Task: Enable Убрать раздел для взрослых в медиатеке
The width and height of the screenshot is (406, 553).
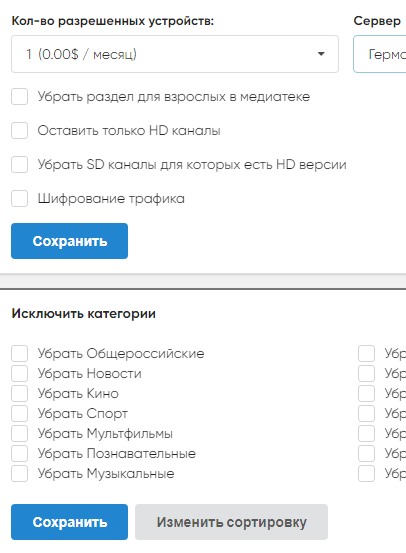Action: (19, 97)
